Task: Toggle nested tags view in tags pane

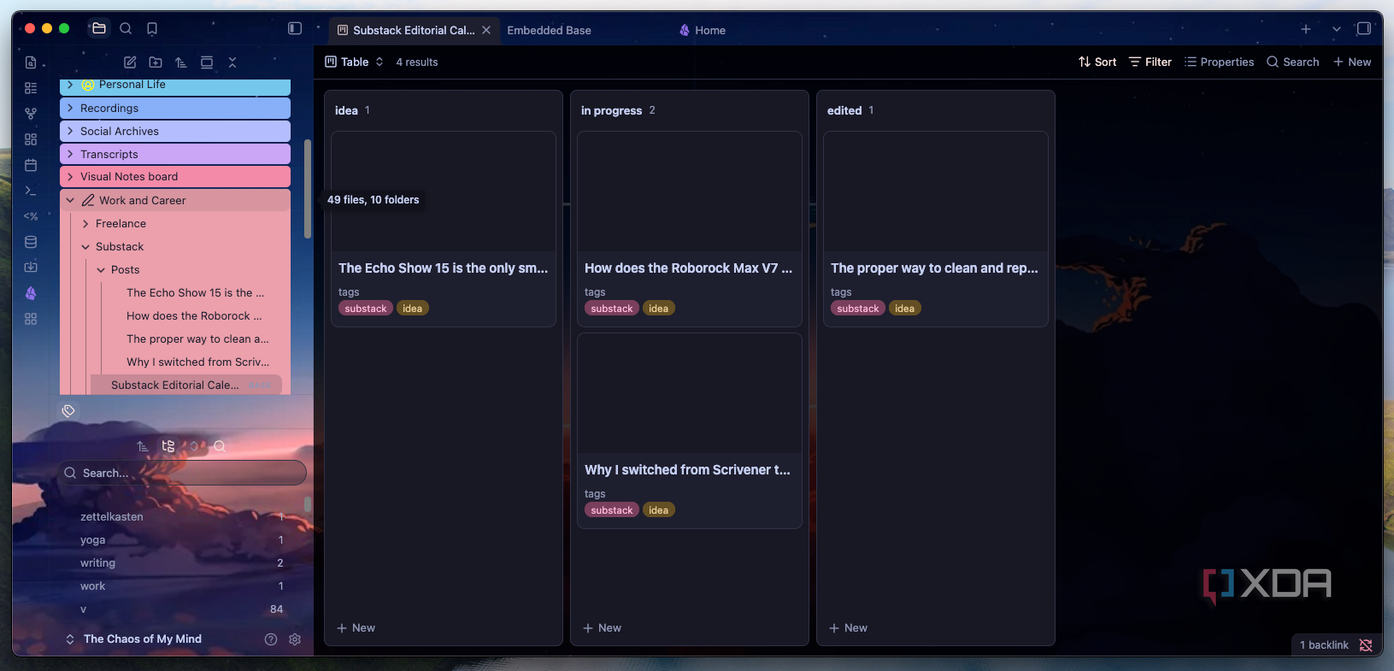Action: pos(168,446)
